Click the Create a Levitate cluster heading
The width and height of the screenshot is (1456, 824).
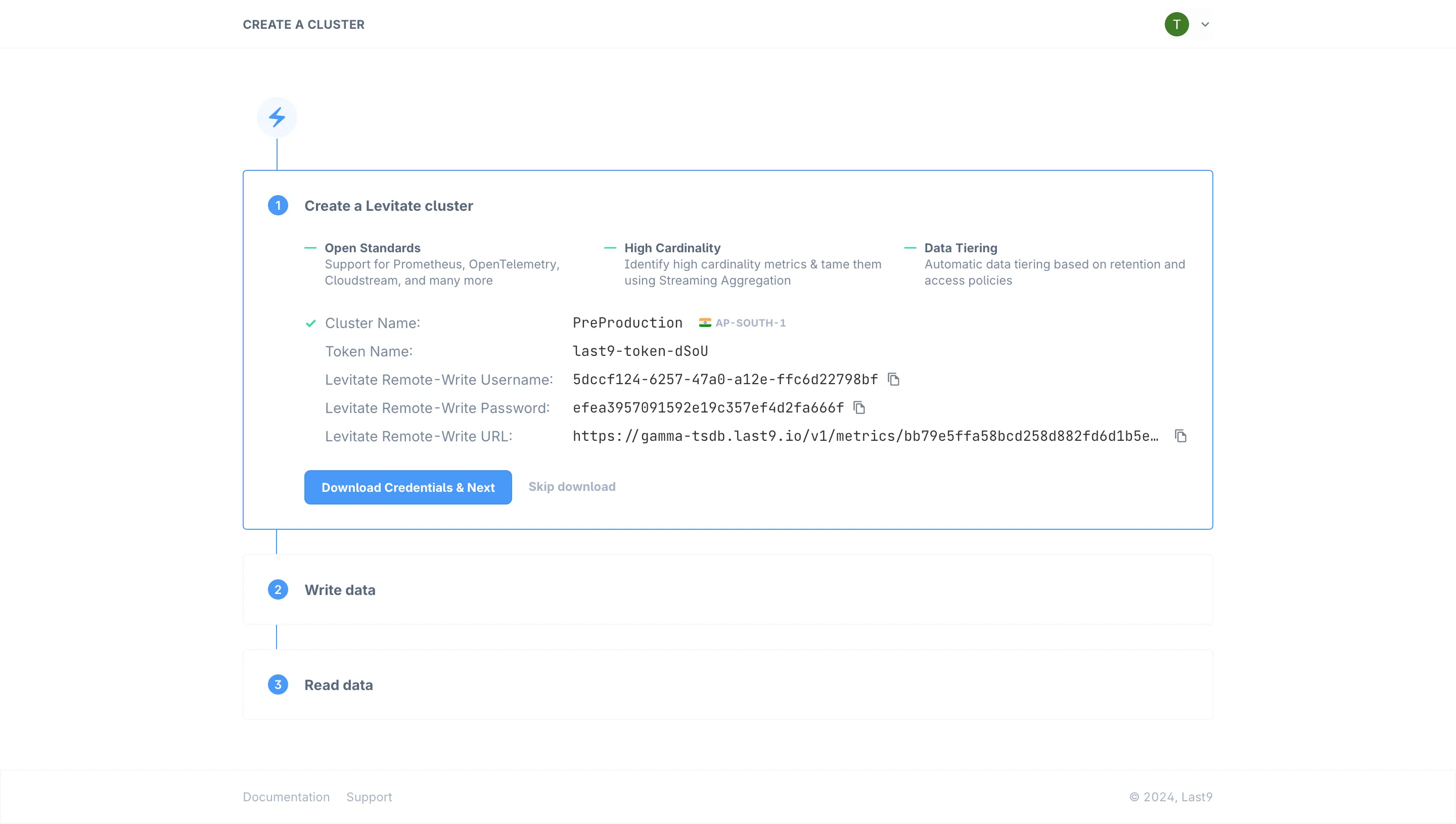coord(388,205)
